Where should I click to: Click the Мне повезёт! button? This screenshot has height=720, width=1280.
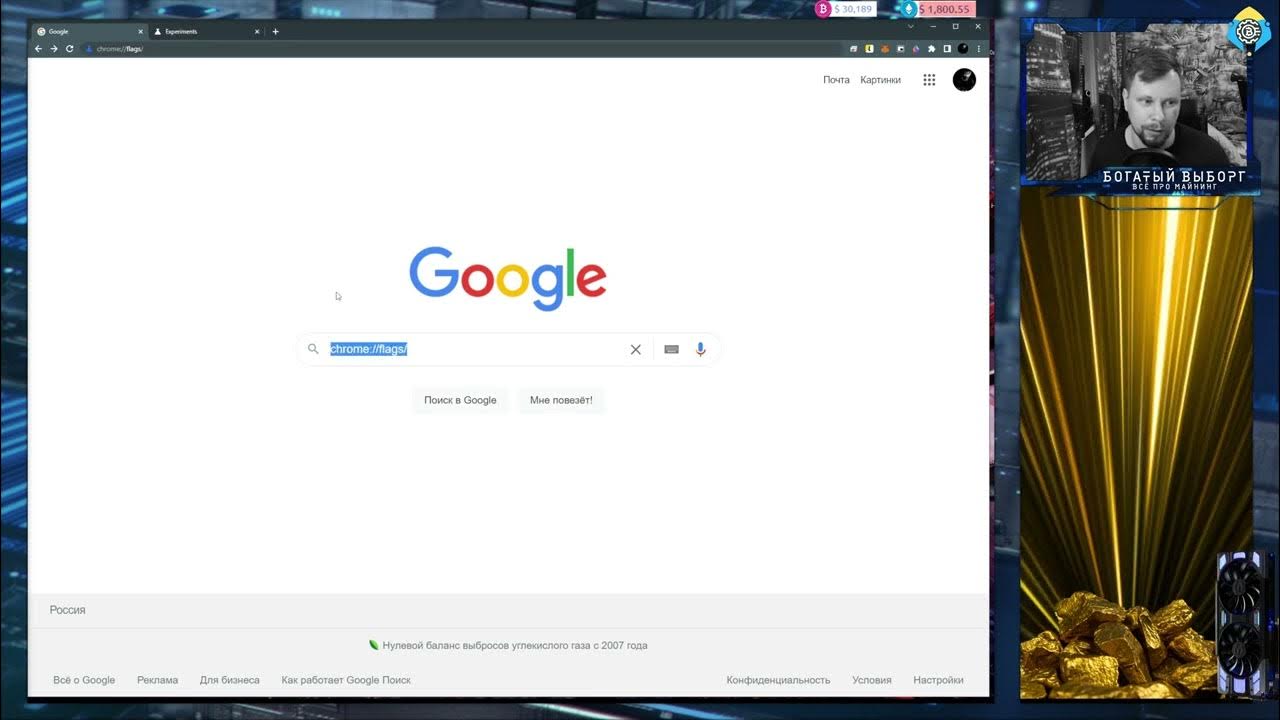(561, 400)
